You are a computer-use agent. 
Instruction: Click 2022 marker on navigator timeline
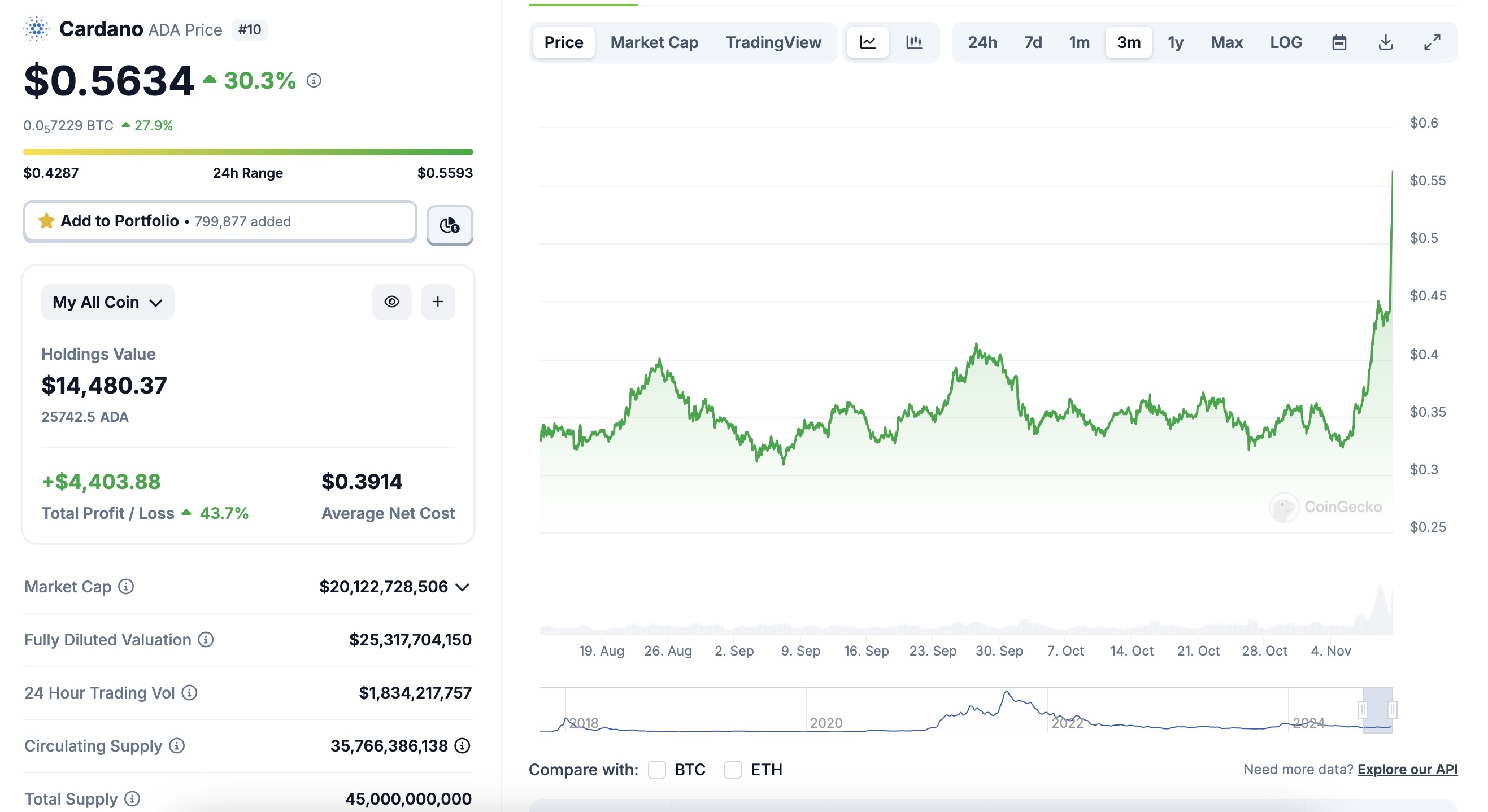point(1068,722)
